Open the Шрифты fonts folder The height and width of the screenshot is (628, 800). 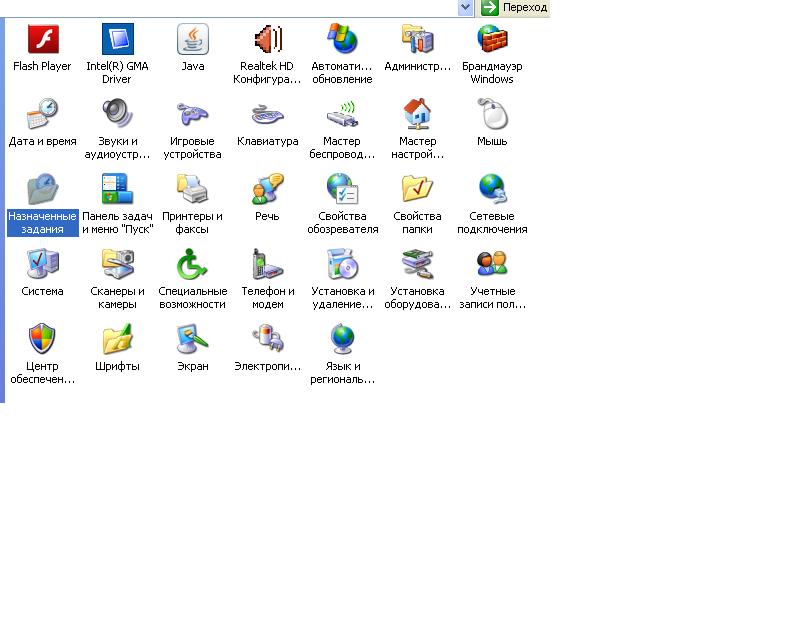click(117, 340)
